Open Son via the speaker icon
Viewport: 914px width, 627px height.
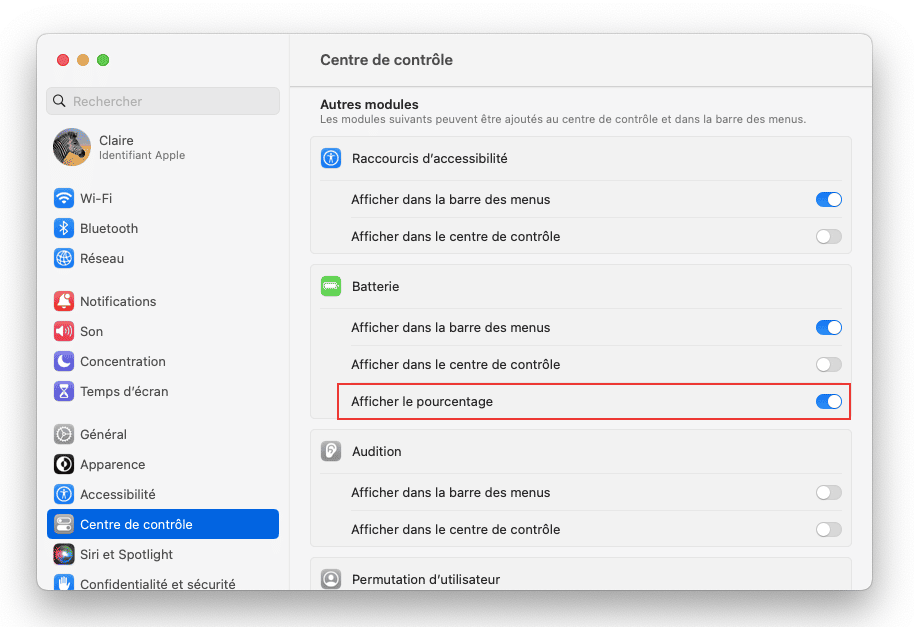point(64,331)
